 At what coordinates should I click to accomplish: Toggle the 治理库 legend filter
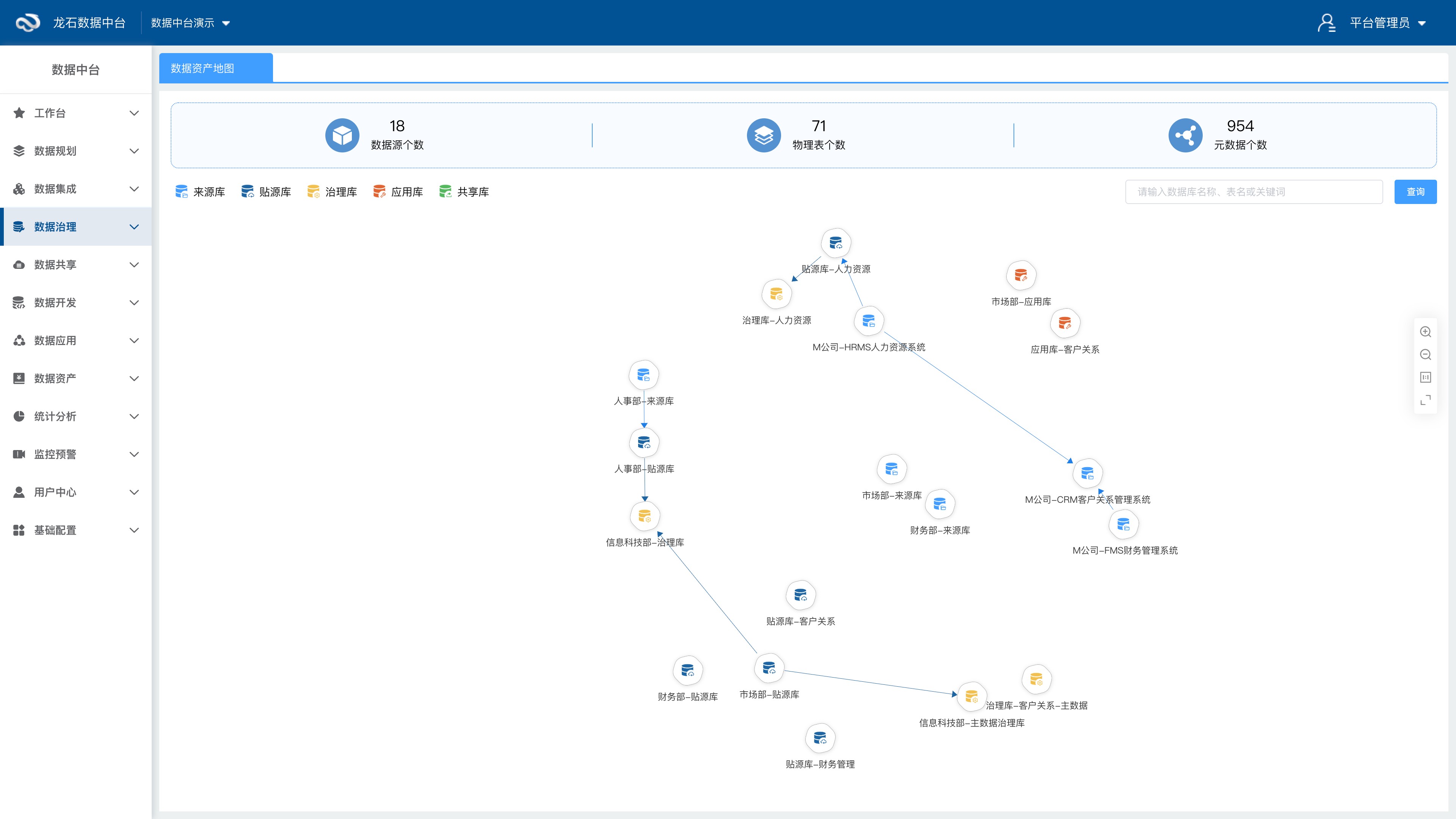pos(332,191)
